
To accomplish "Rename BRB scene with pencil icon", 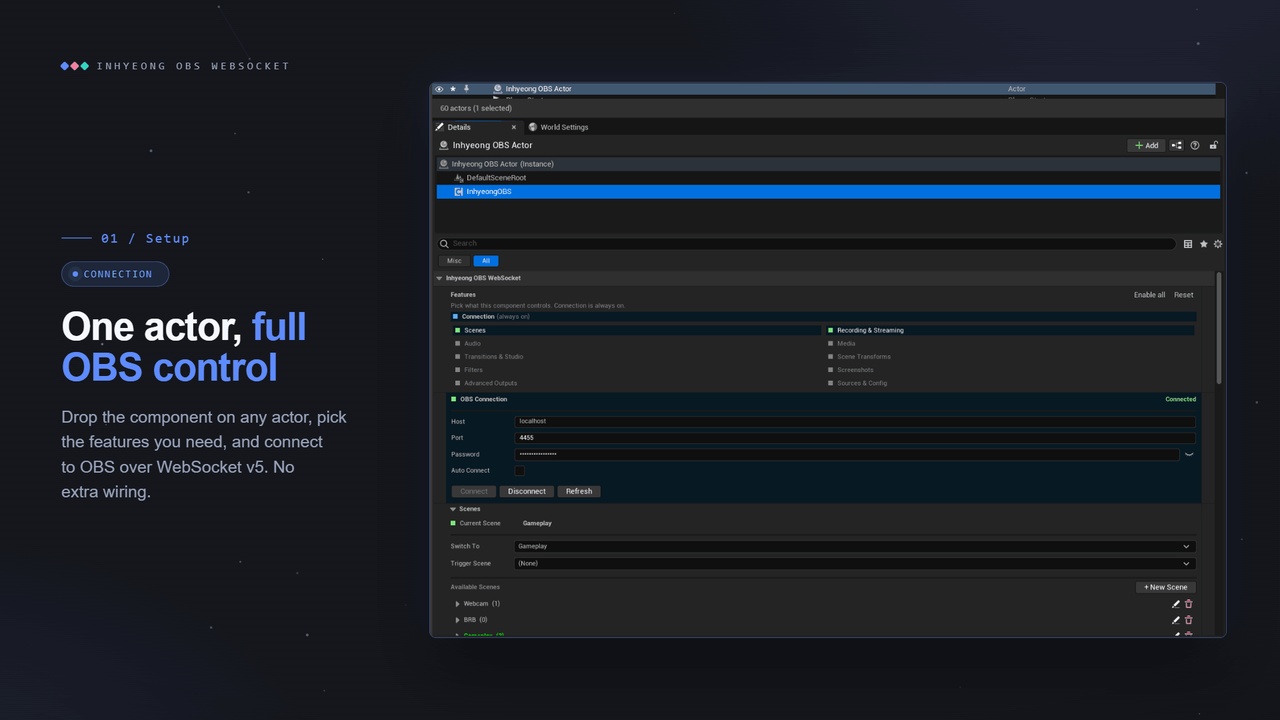I will point(1176,620).
